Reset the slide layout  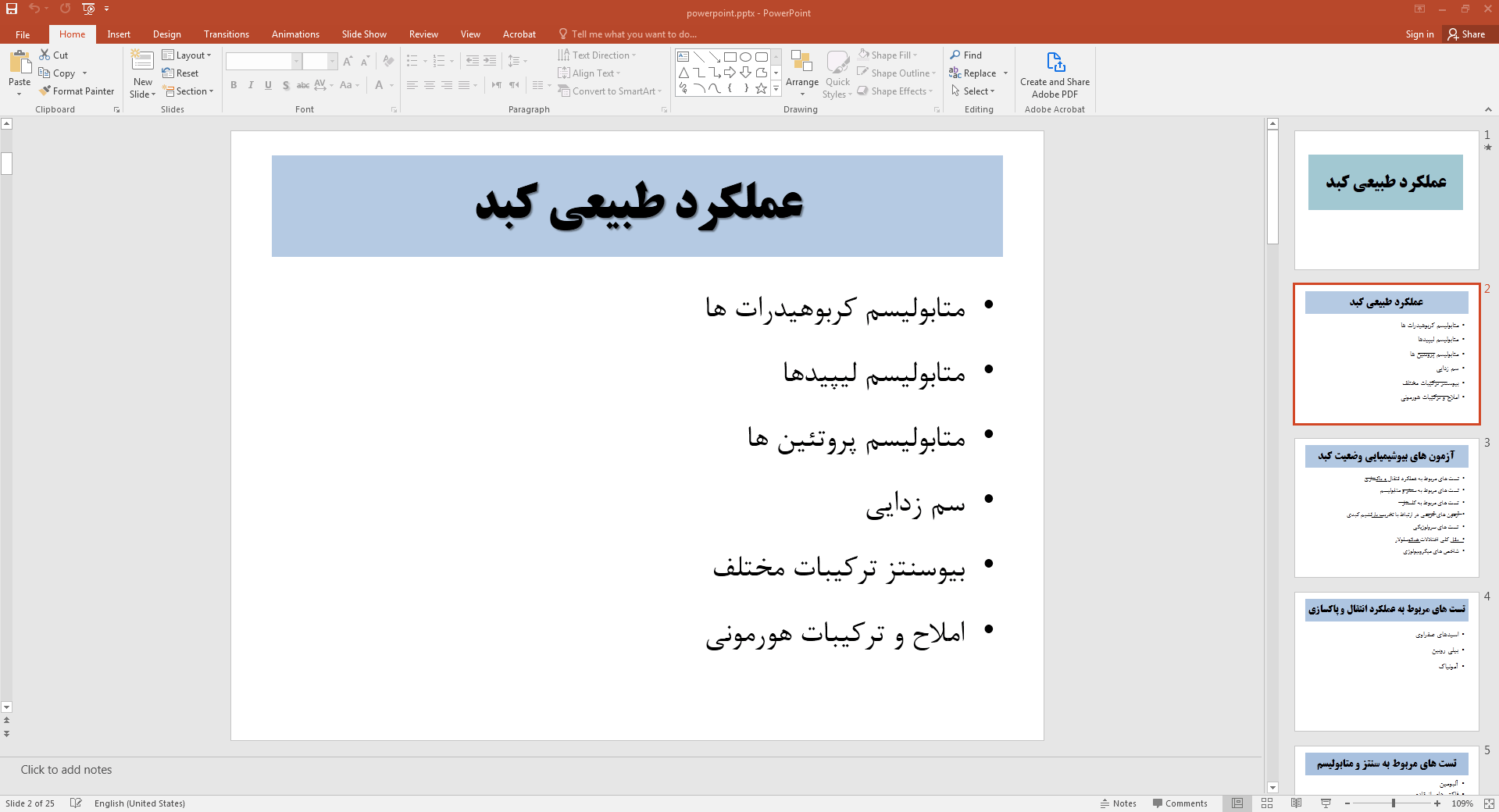coord(180,73)
